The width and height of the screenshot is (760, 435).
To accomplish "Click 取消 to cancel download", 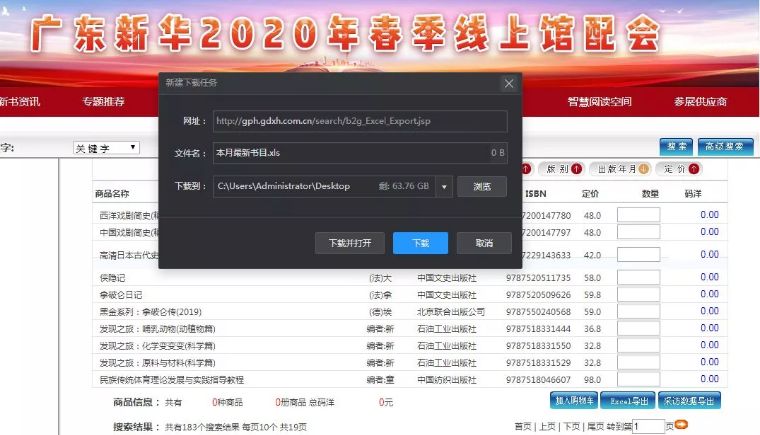I will click(484, 243).
